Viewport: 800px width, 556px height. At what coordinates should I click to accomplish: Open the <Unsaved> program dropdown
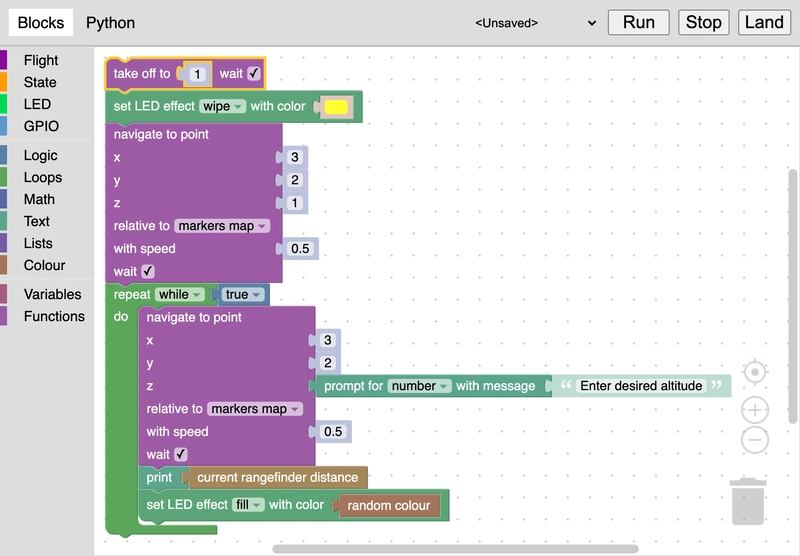point(535,22)
